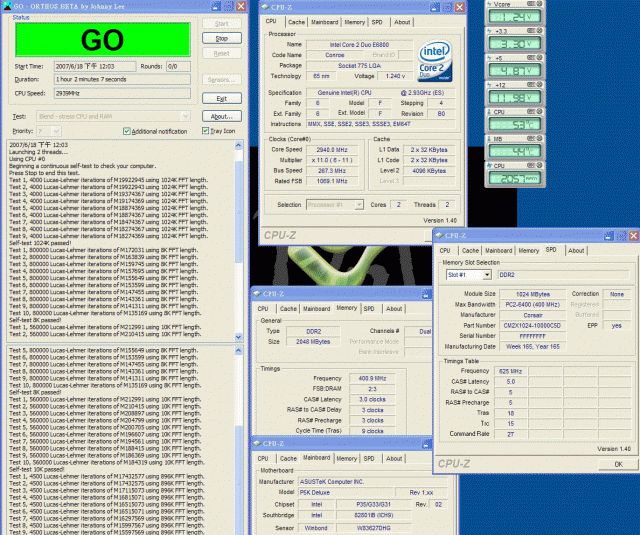Click the rectangular icon on the +12 monitor header
The height and width of the screenshot is (535, 640).
531,84
